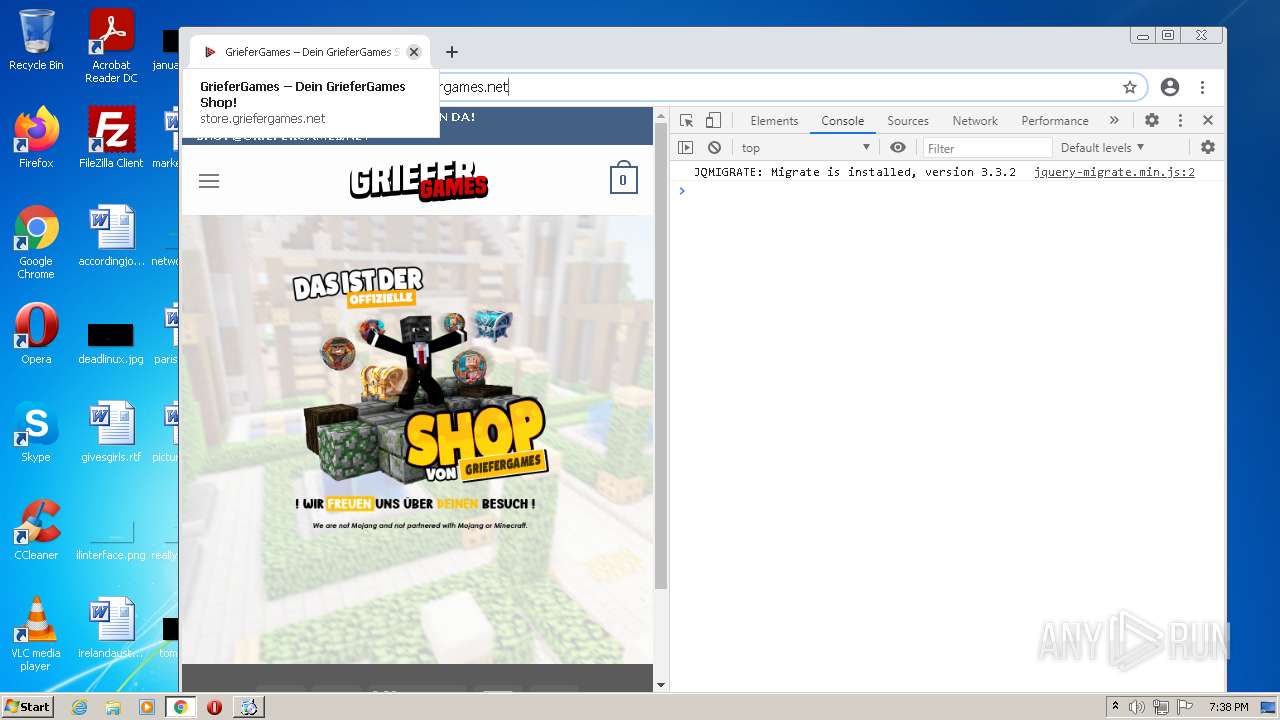Open the VLC media player desktop icon

click(x=36, y=634)
